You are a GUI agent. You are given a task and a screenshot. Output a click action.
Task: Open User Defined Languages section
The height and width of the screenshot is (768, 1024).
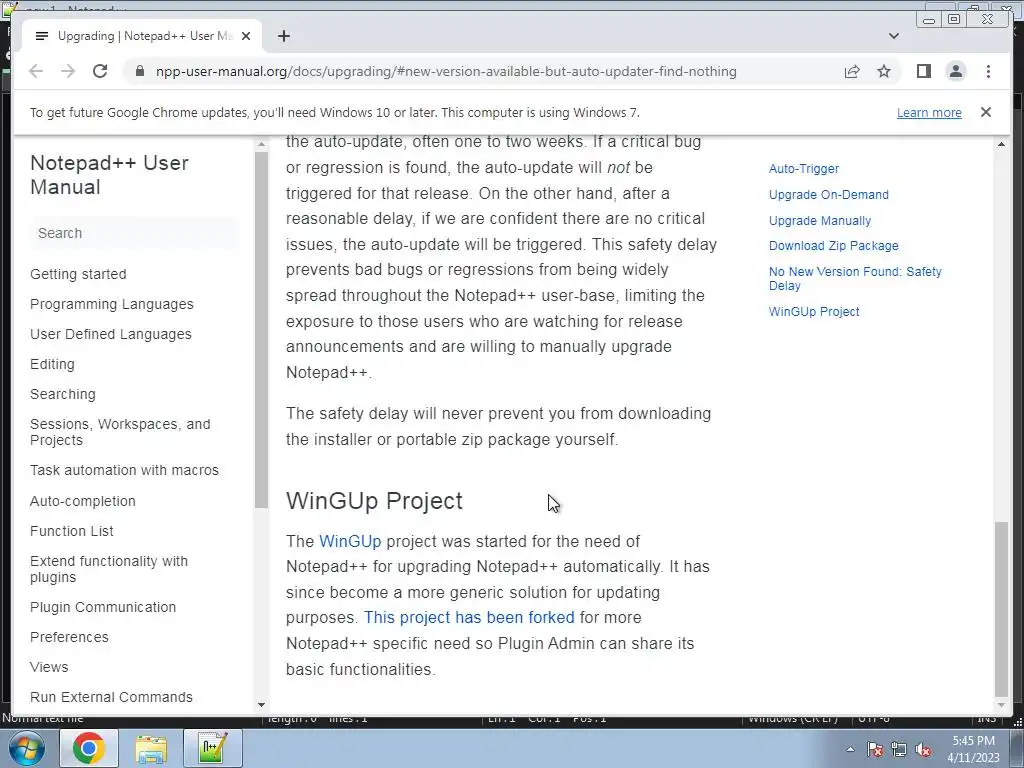111,334
